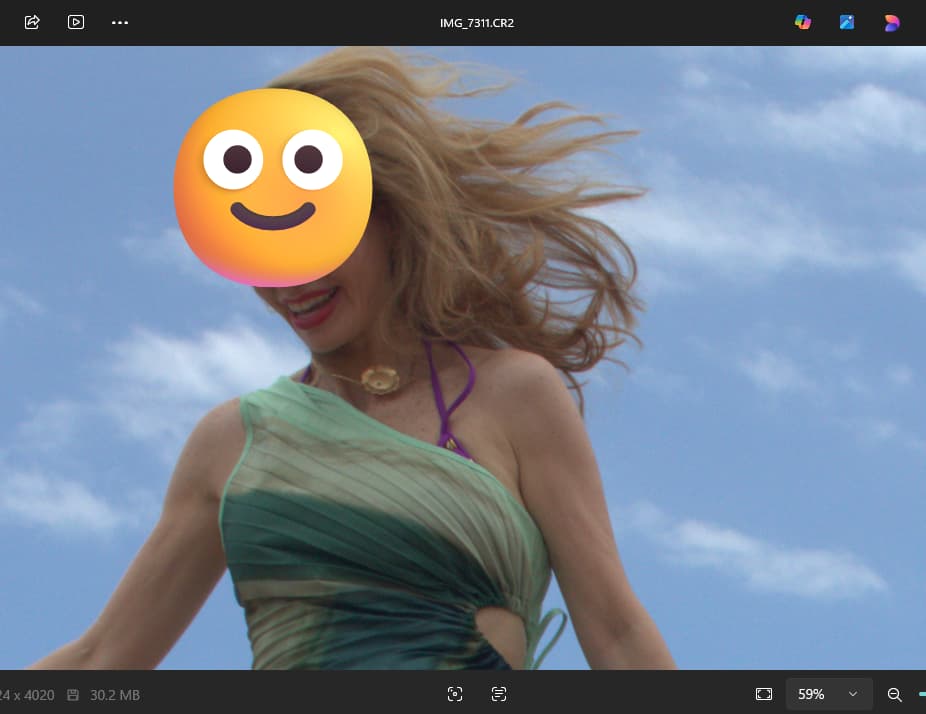Click the scan text icon
Viewport: 926px width, 714px height.
[499, 694]
